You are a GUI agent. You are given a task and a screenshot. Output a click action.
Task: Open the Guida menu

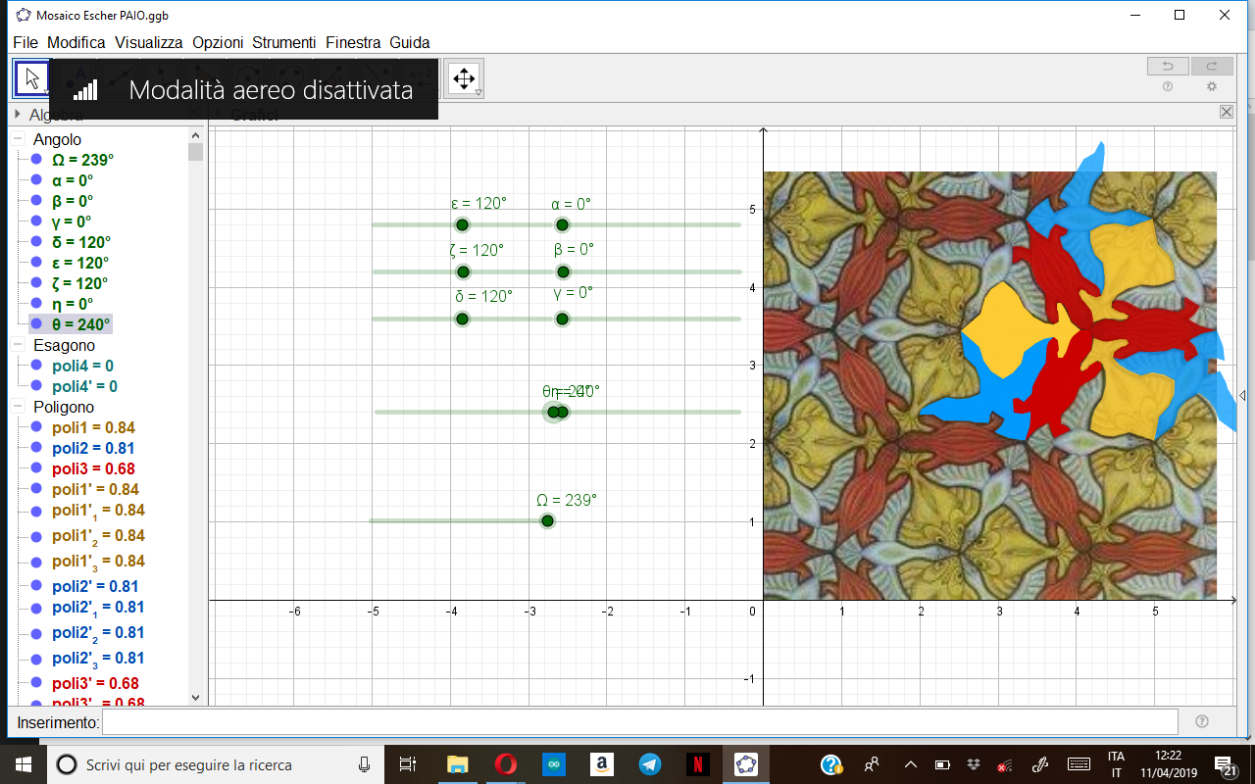(410, 42)
